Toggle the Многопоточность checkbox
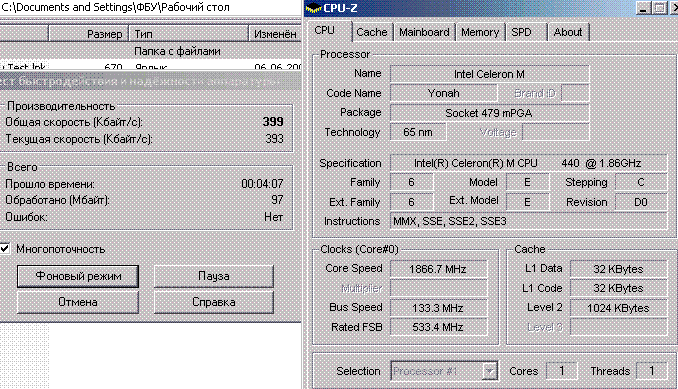This screenshot has width=678, height=389. 5,249
